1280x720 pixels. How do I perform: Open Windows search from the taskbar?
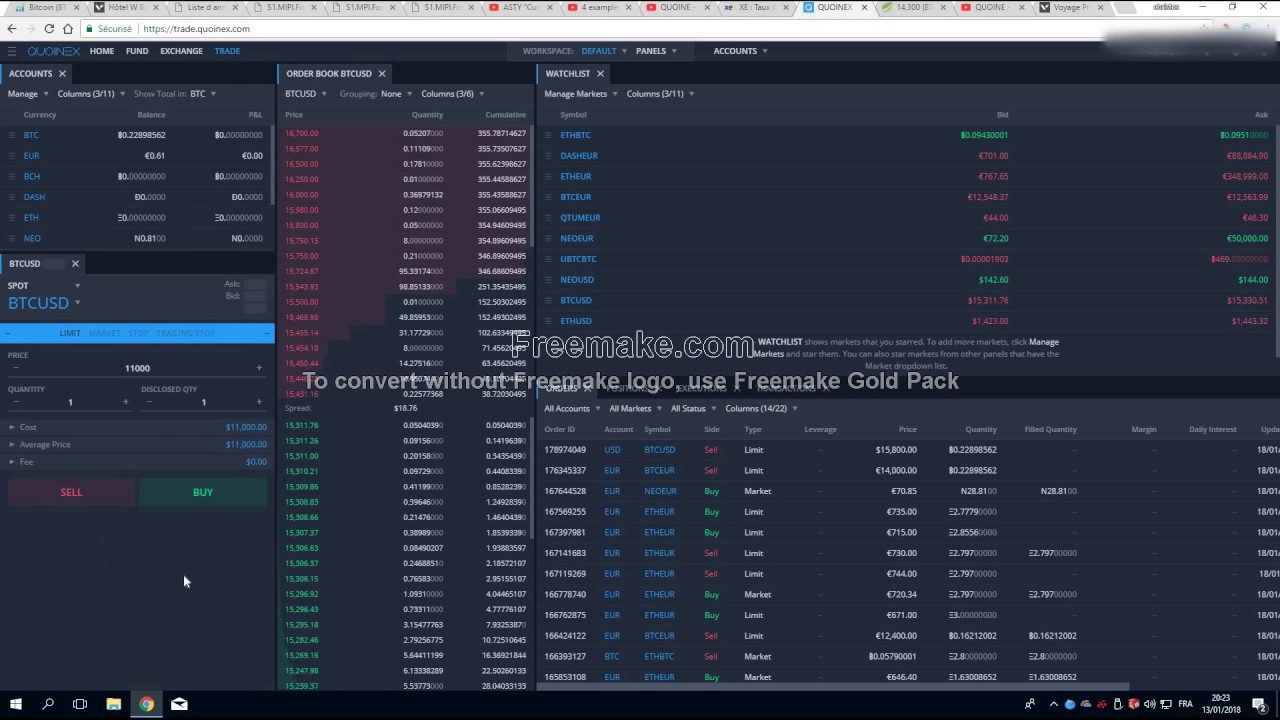pyautogui.click(x=47, y=704)
